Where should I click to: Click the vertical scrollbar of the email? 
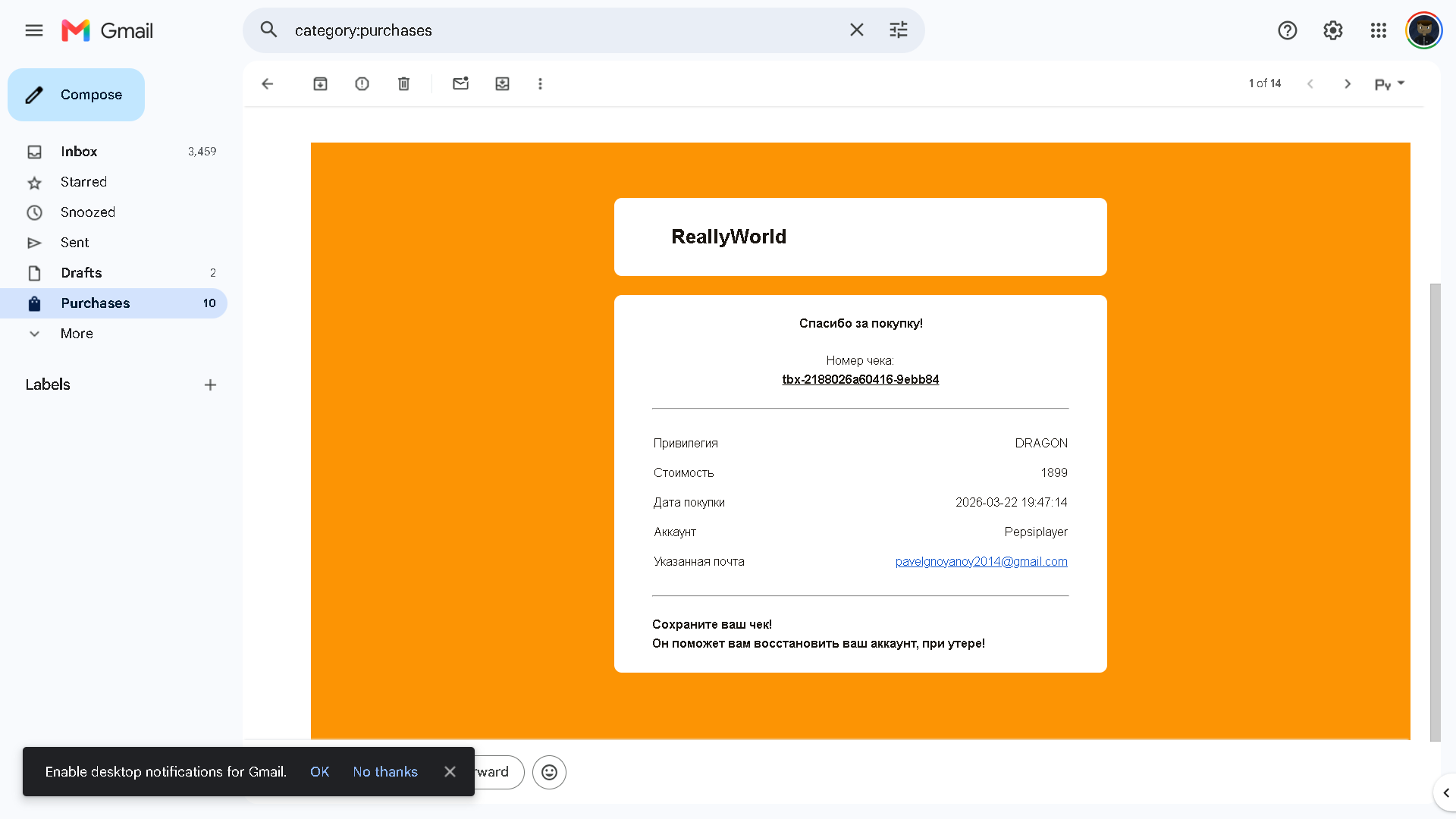1435,512
